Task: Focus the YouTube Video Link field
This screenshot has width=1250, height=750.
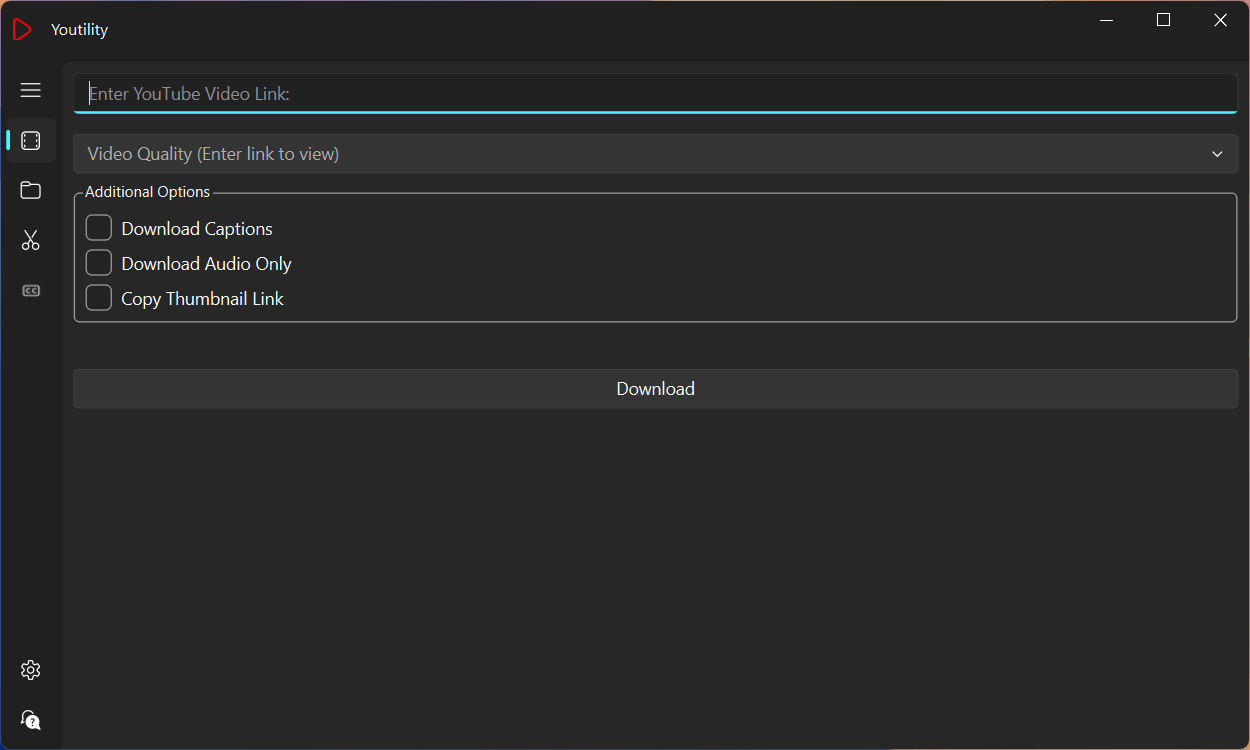Action: 656,93
